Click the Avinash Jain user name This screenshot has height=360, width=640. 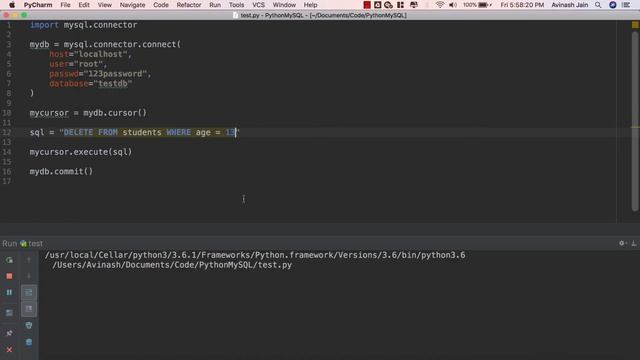click(570, 5)
